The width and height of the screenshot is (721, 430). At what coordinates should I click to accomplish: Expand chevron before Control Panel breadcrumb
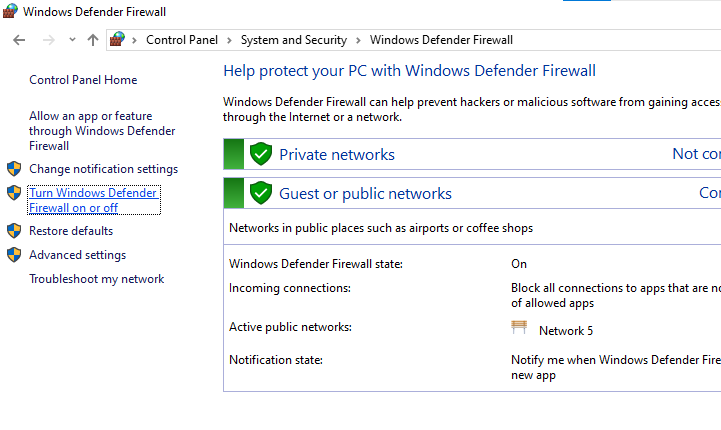(134, 40)
